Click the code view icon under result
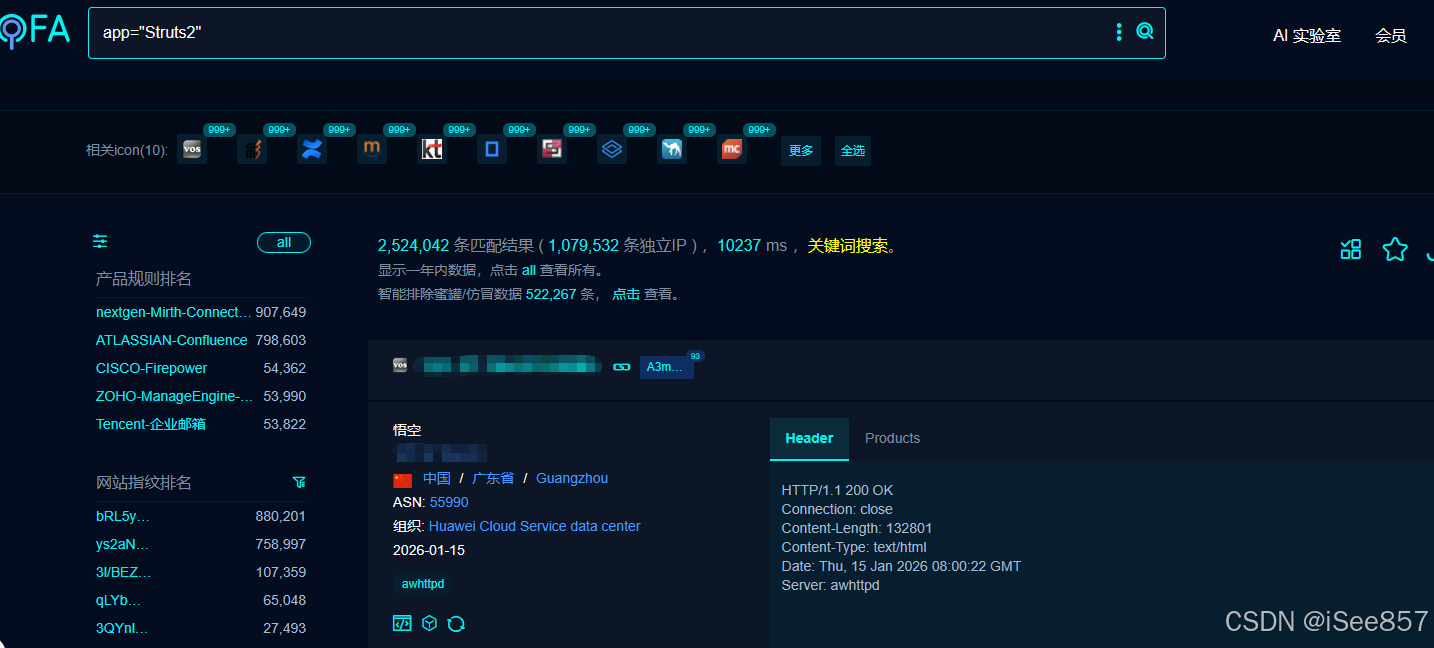The width and height of the screenshot is (1434, 648). (x=402, y=623)
